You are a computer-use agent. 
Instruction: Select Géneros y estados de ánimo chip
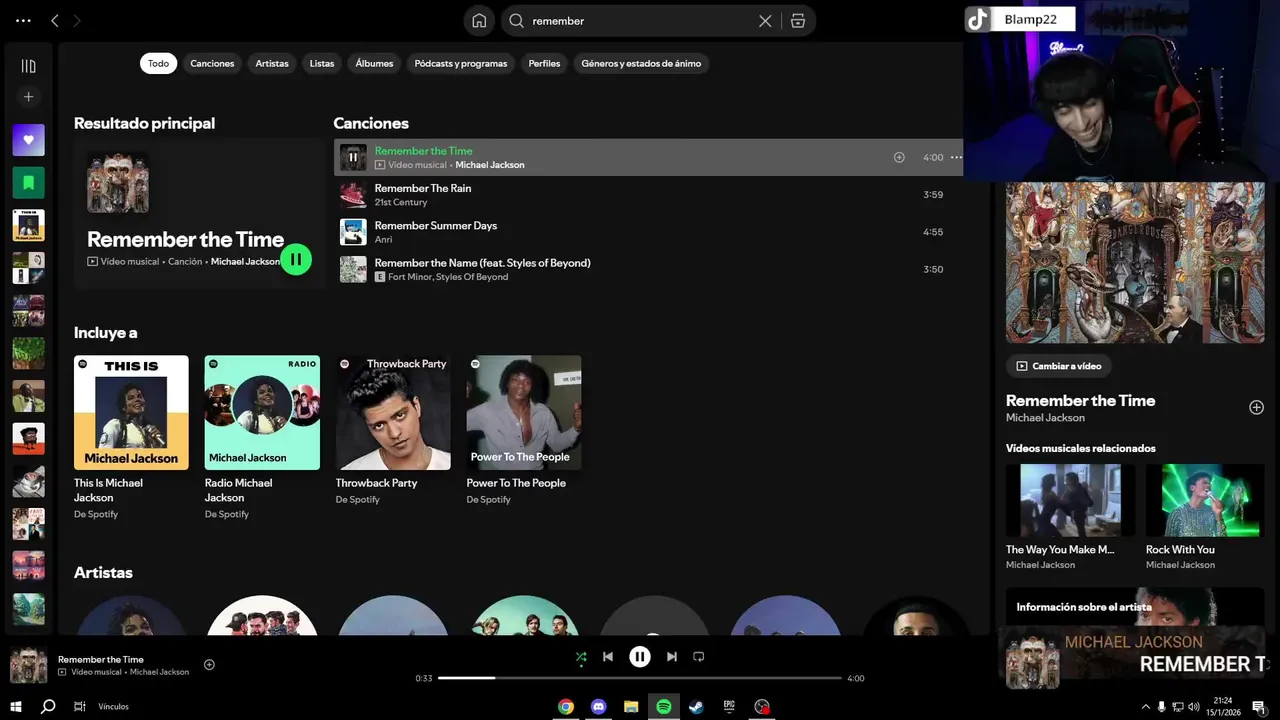tap(641, 63)
